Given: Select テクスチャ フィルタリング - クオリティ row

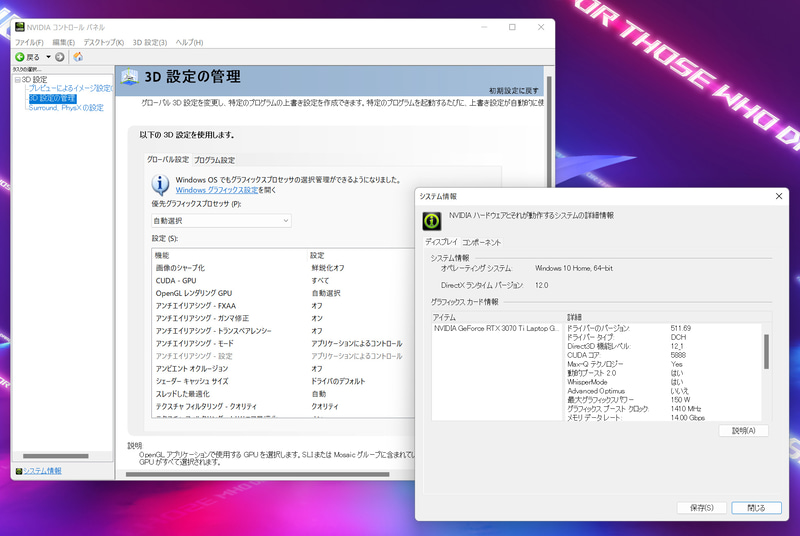Looking at the screenshot, I should pos(283,406).
